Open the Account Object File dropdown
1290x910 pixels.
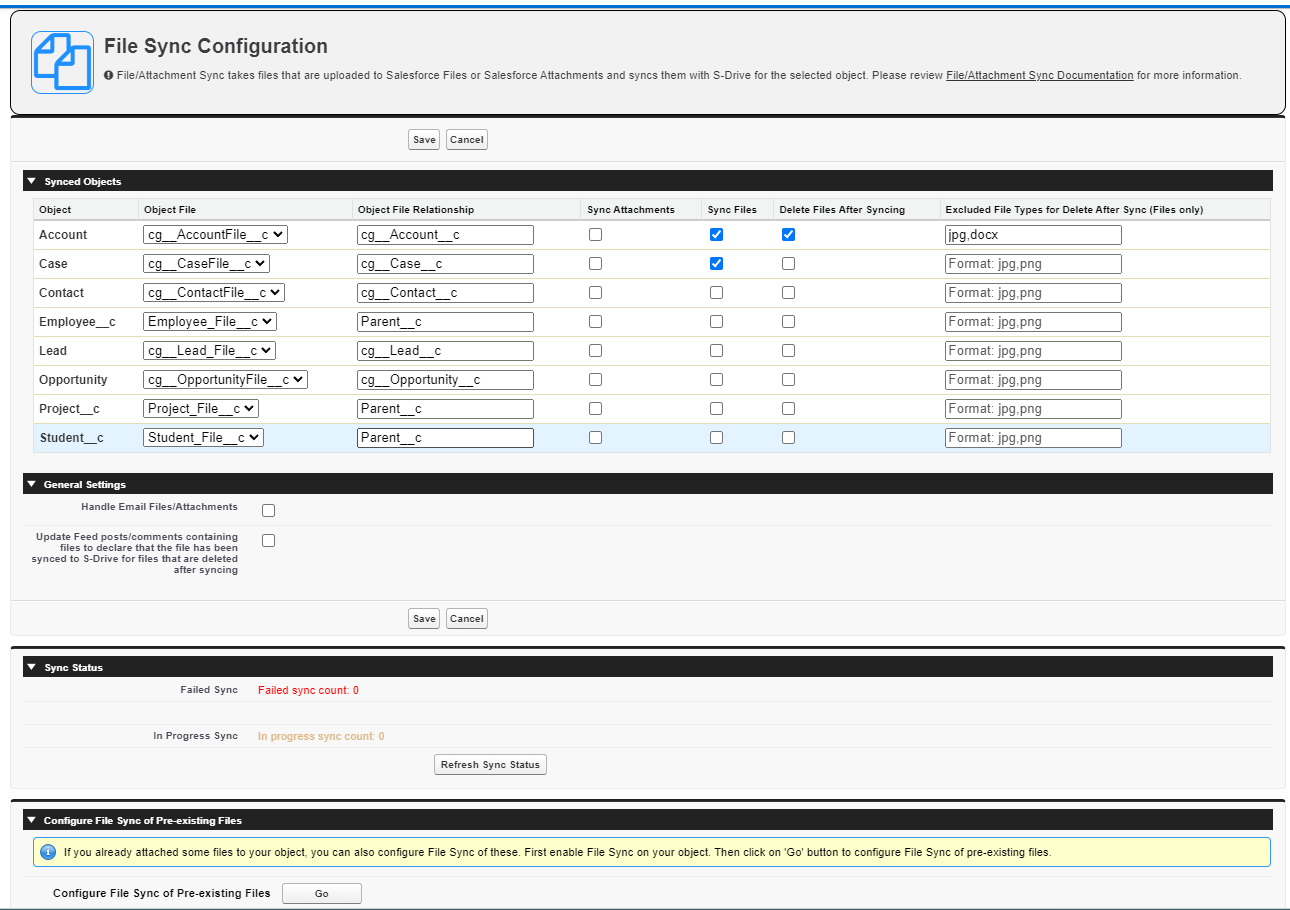point(215,235)
